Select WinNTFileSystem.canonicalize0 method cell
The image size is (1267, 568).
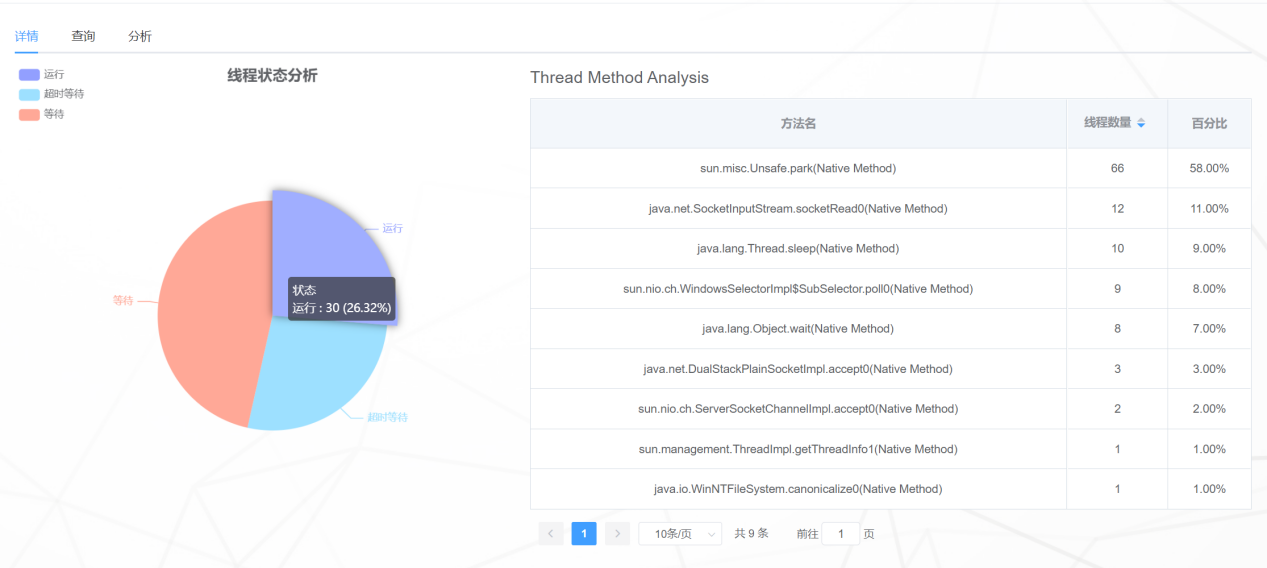point(798,489)
